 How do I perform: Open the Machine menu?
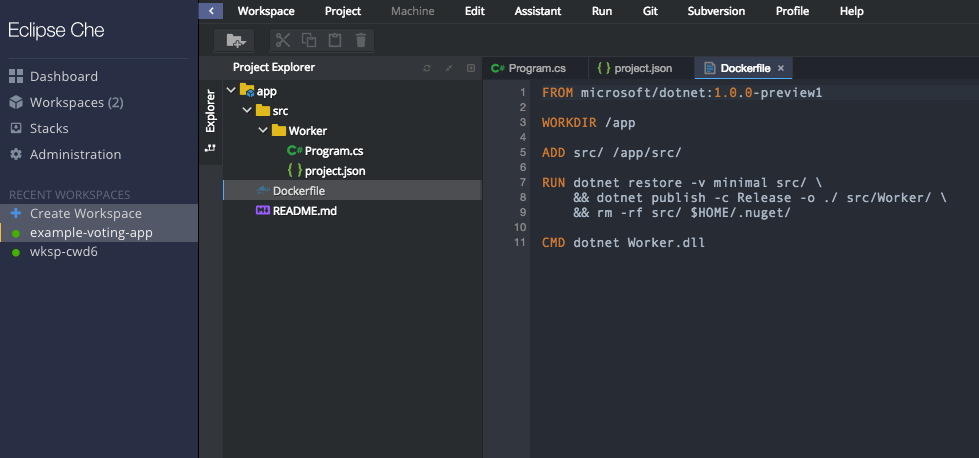point(413,11)
